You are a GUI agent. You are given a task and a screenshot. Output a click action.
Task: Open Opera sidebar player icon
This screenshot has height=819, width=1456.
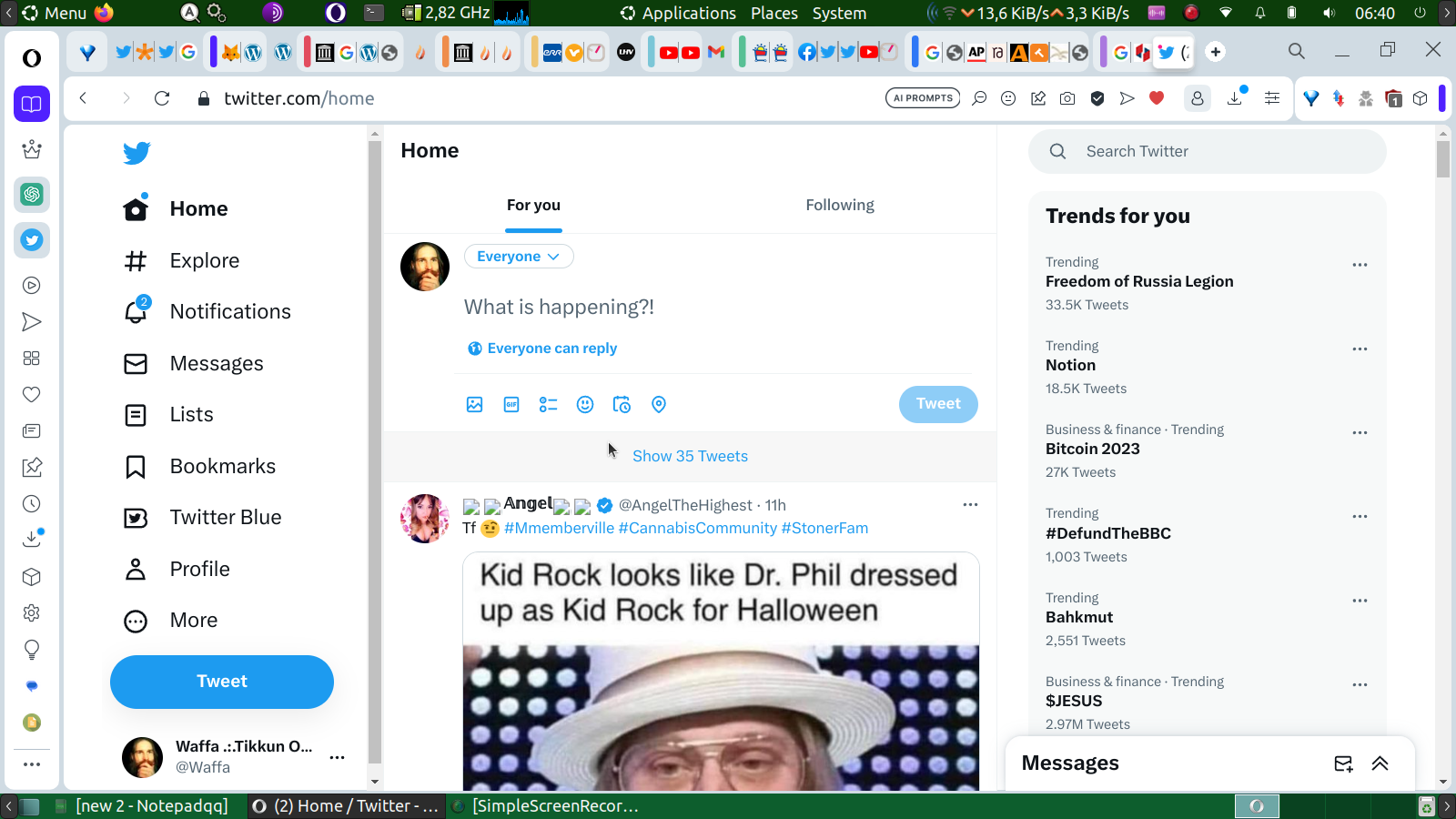click(x=32, y=286)
